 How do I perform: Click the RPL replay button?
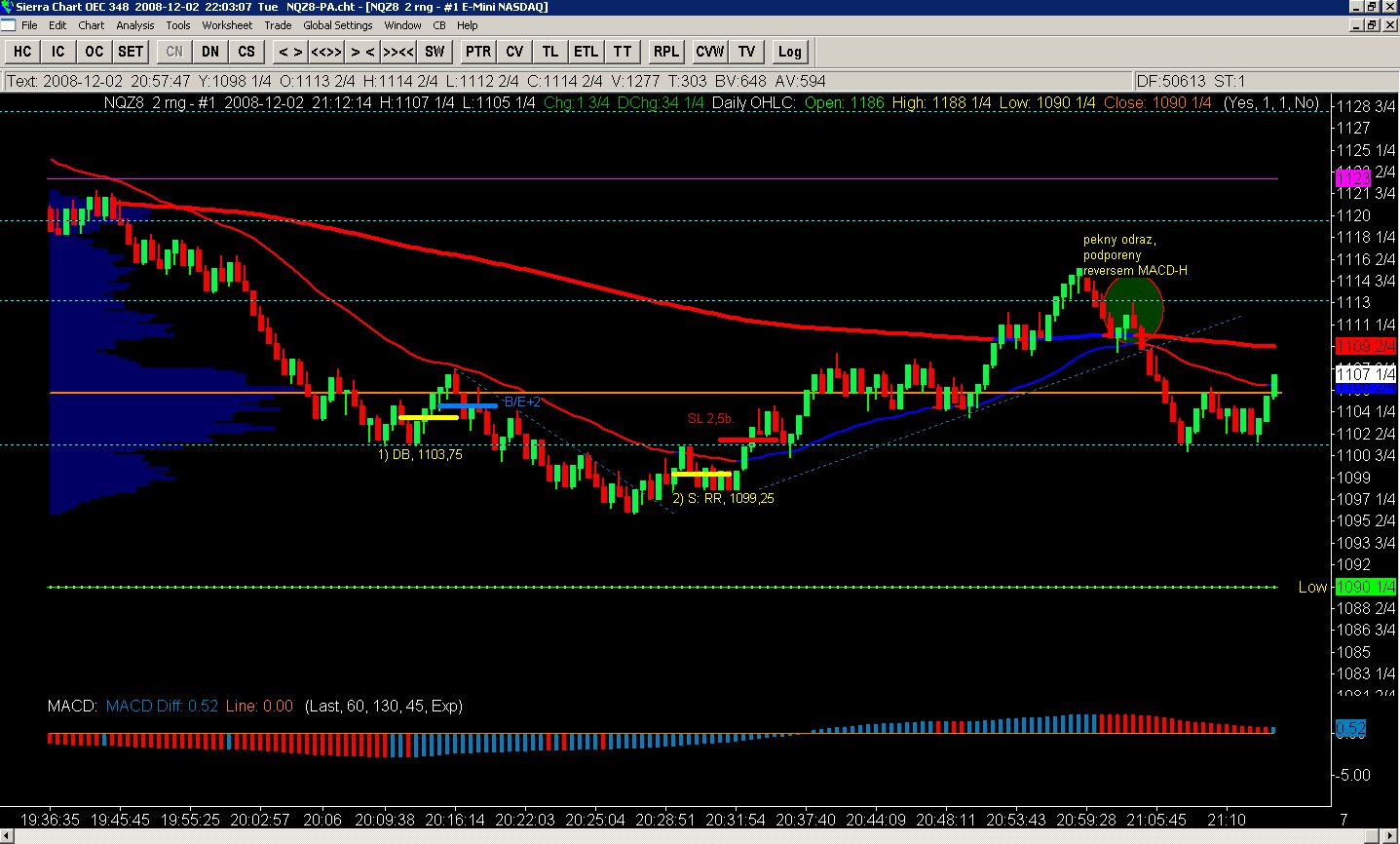click(x=666, y=52)
